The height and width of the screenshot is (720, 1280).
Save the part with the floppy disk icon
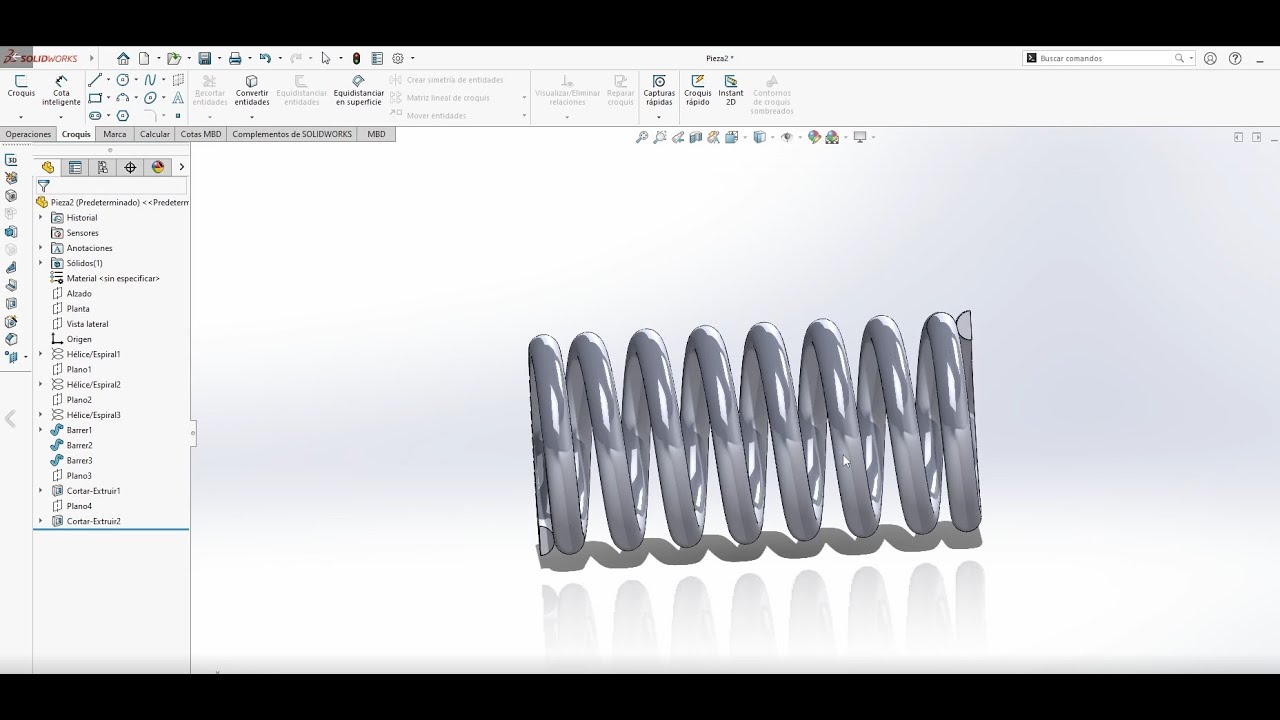coord(205,58)
